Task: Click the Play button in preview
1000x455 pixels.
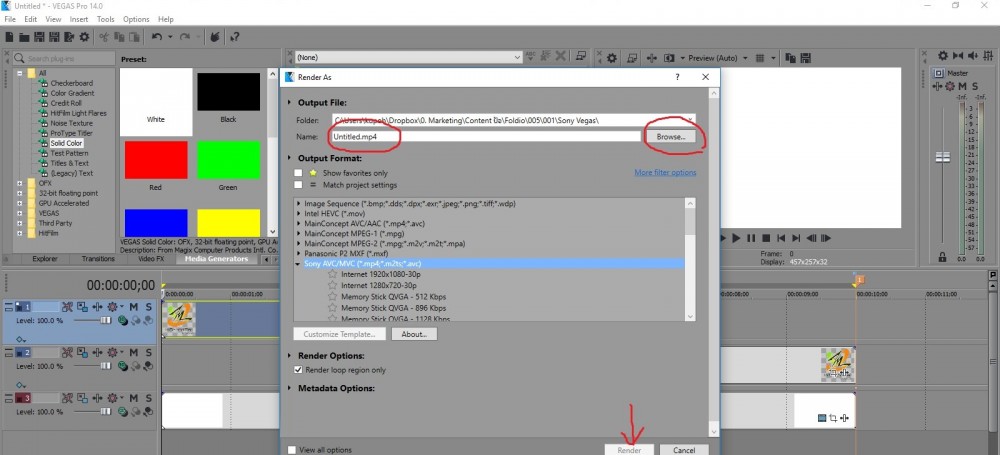Action: tap(736, 238)
